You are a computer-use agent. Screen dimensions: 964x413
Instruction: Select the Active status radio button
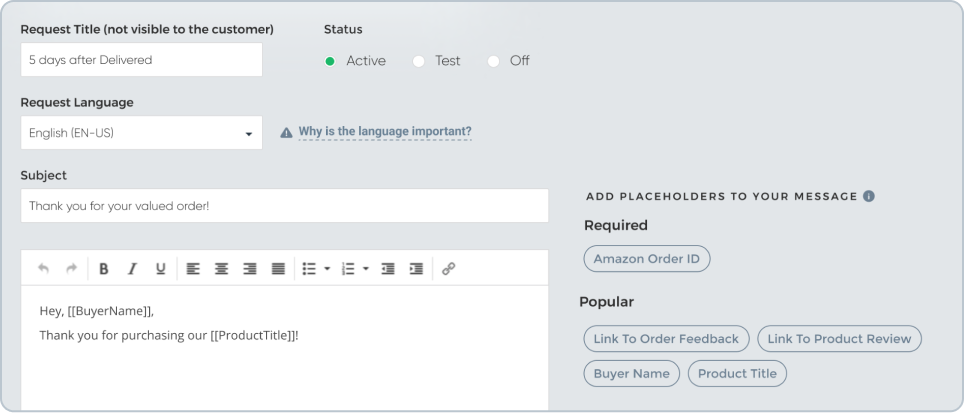[x=330, y=61]
